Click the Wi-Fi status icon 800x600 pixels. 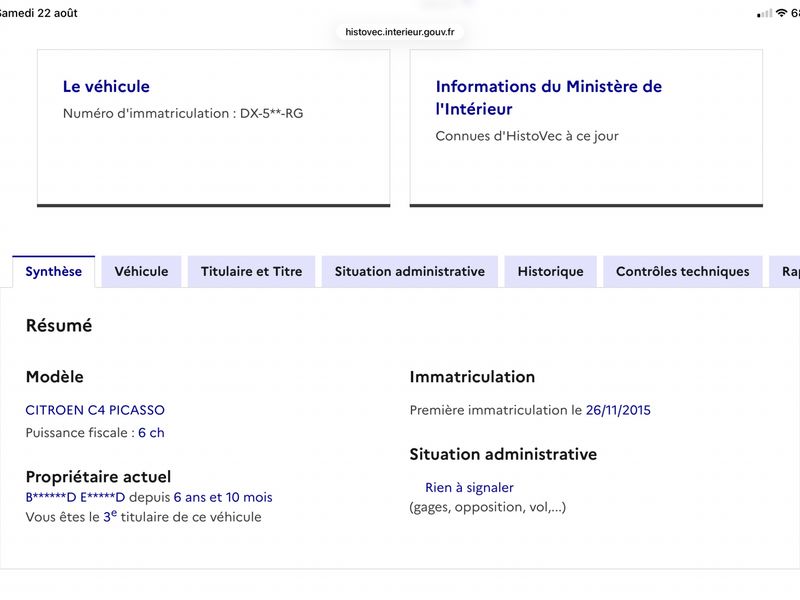(781, 13)
